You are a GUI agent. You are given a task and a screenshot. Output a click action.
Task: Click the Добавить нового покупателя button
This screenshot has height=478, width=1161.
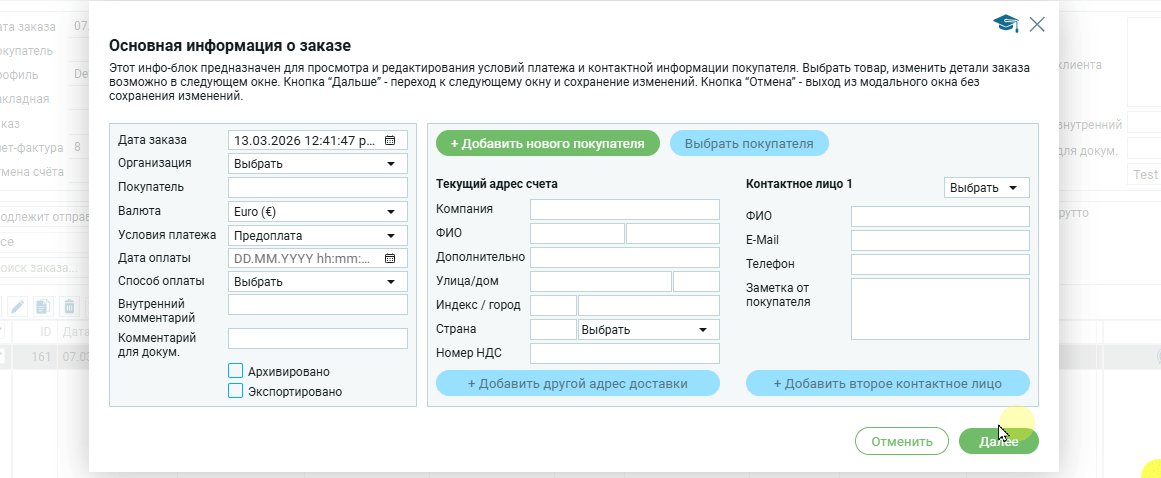(x=547, y=143)
